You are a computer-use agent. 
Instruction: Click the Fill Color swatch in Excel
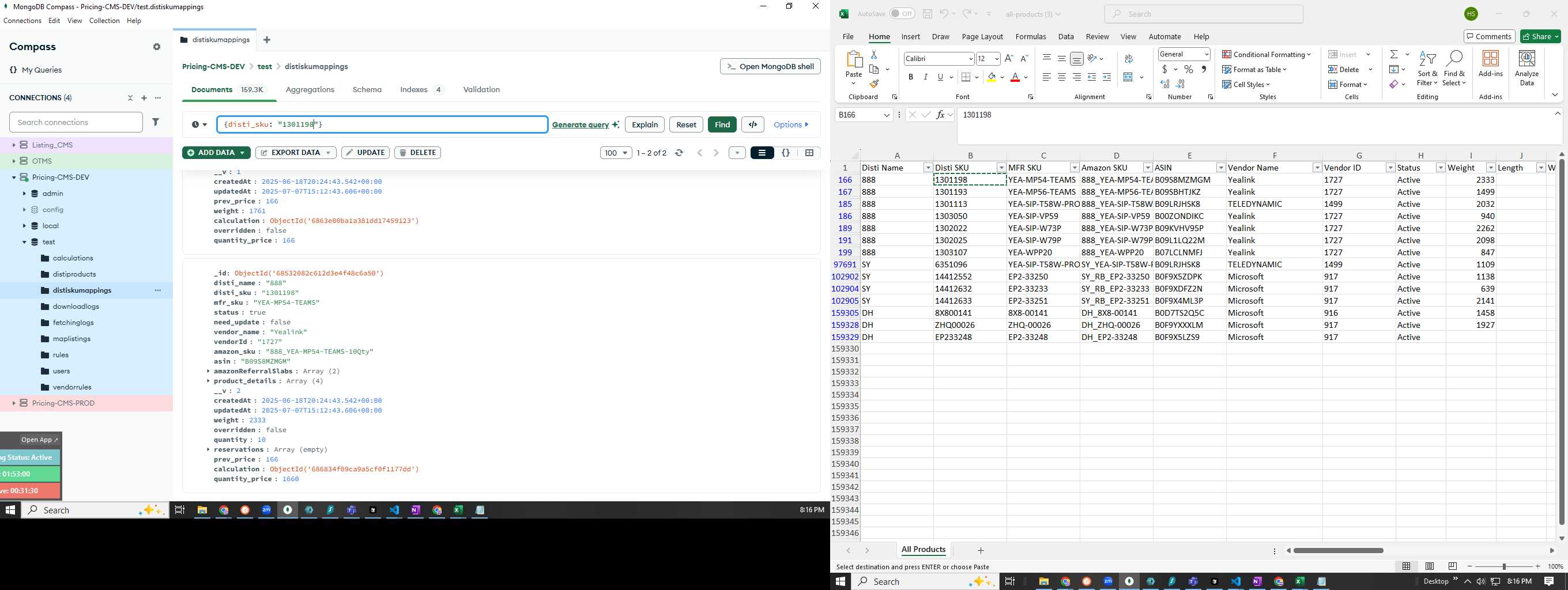click(992, 77)
